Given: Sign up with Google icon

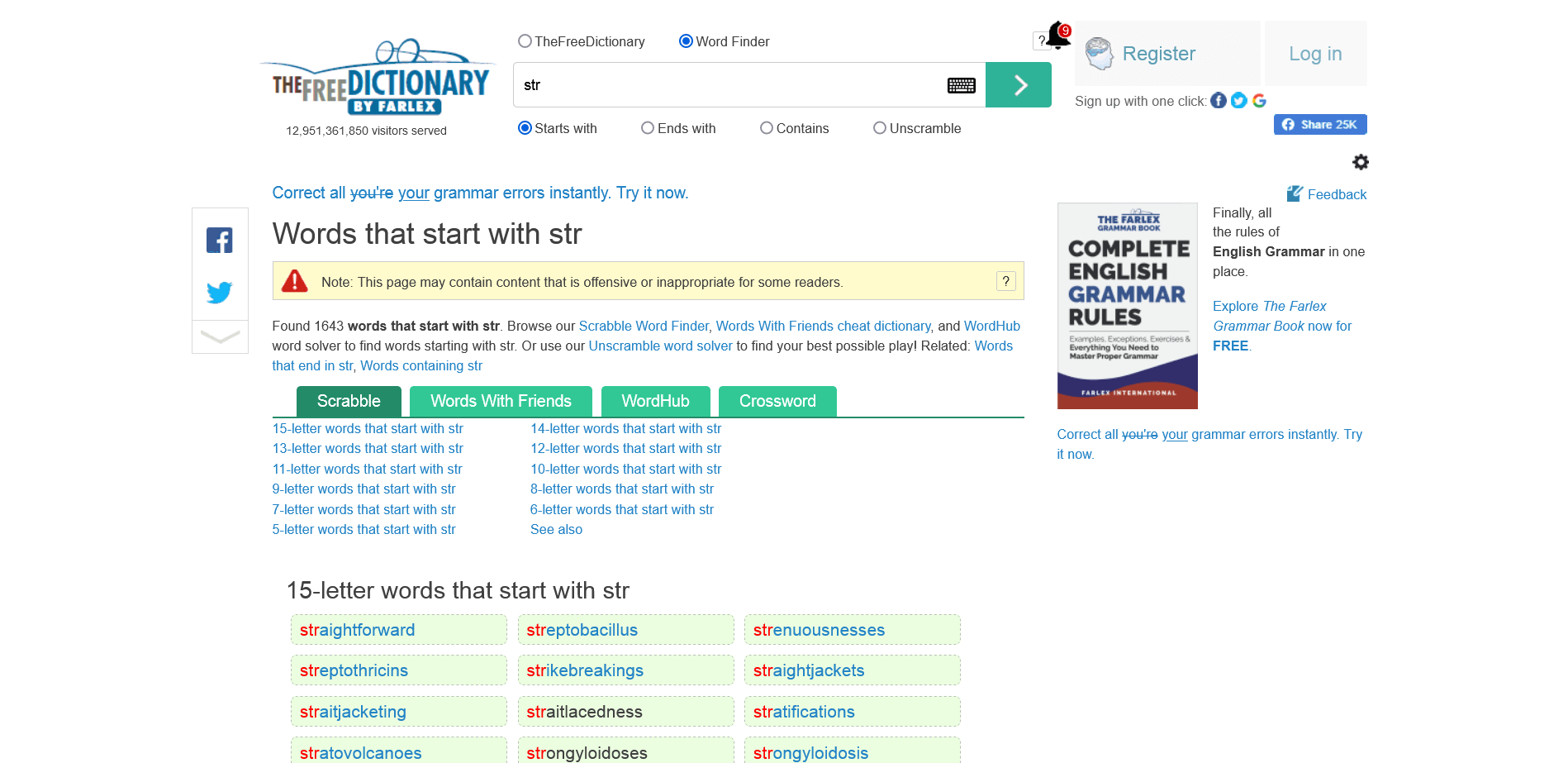Looking at the screenshot, I should pyautogui.click(x=1259, y=101).
